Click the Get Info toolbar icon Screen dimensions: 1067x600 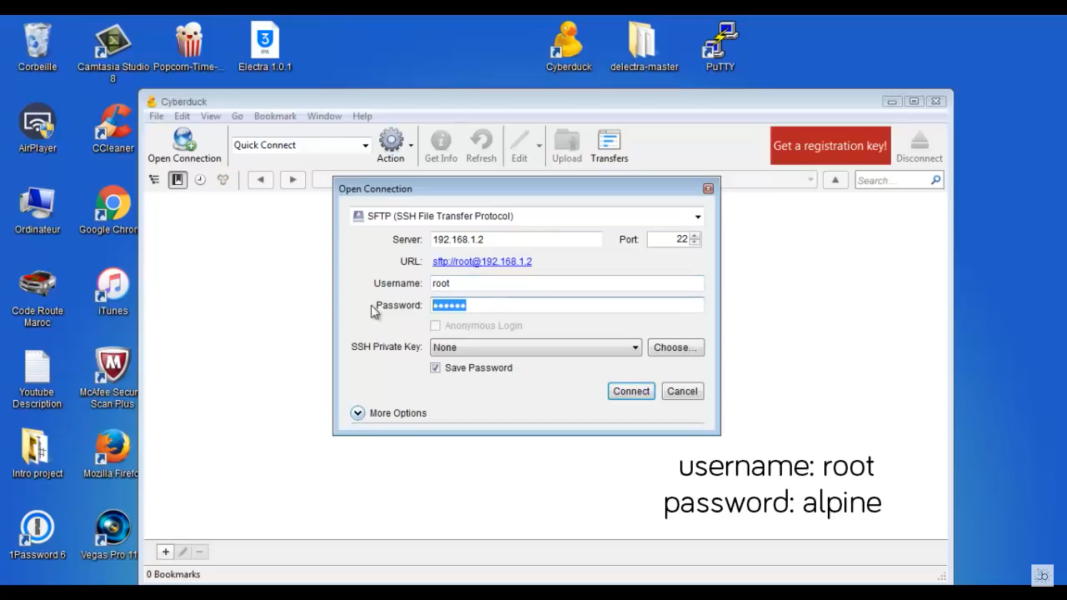point(441,145)
